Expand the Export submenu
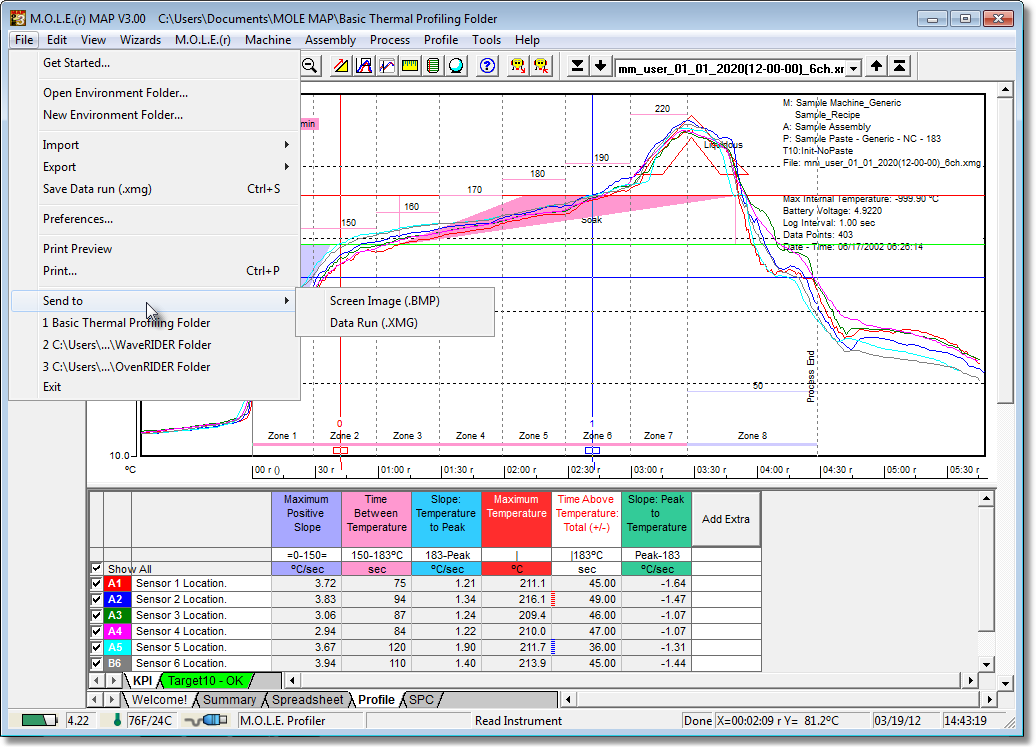The width and height of the screenshot is (1036, 749). pyautogui.click(x=155, y=167)
